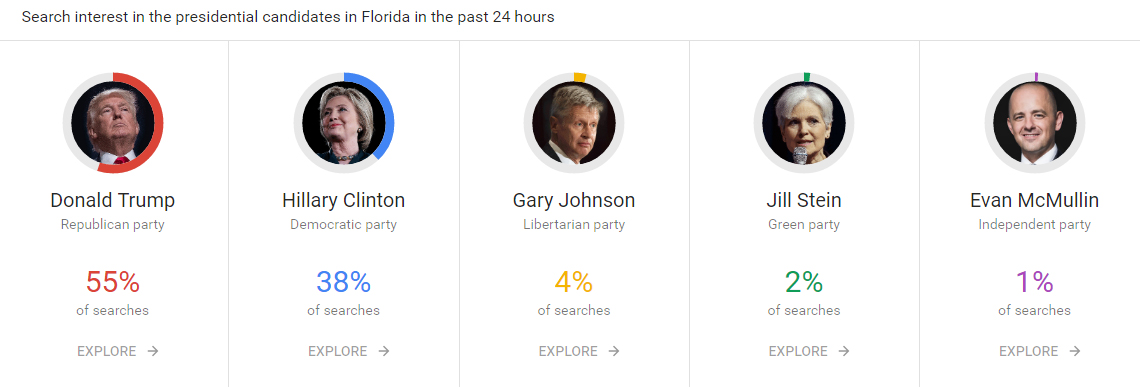This screenshot has height=387, width=1140.
Task: Click the Donald Trump name heading
Action: 113,200
